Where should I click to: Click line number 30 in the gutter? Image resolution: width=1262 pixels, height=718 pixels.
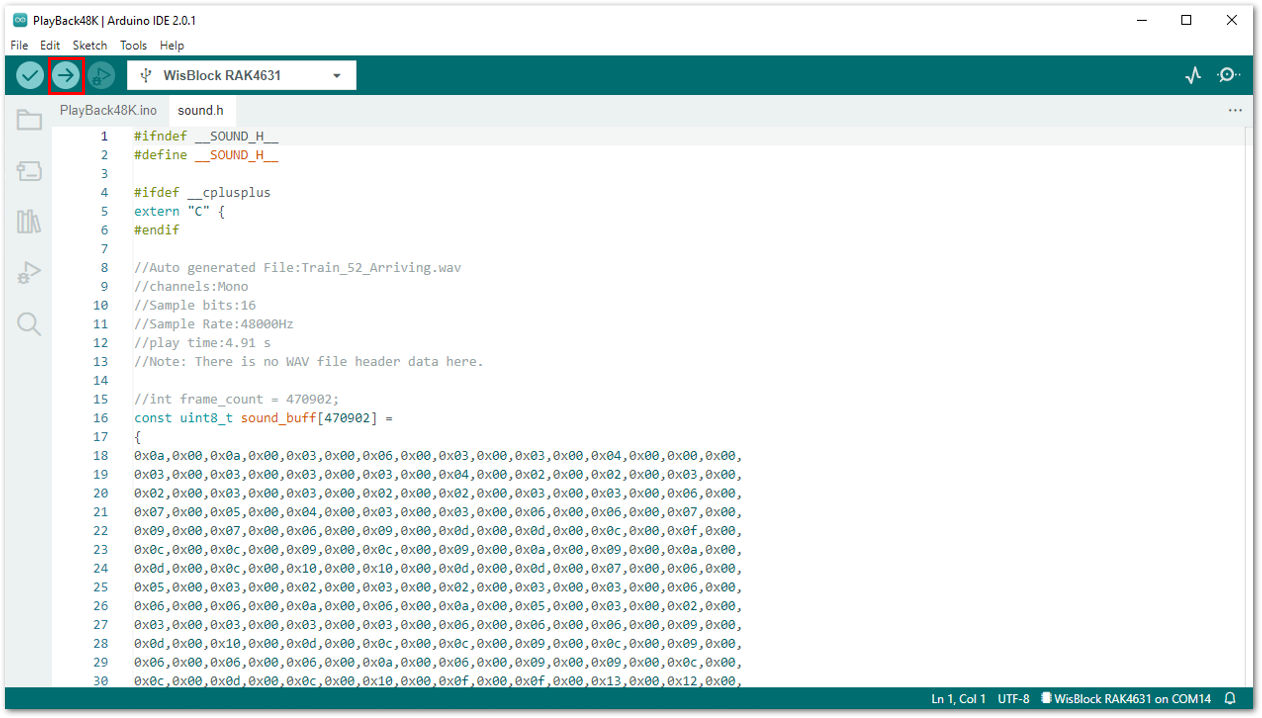[100, 681]
